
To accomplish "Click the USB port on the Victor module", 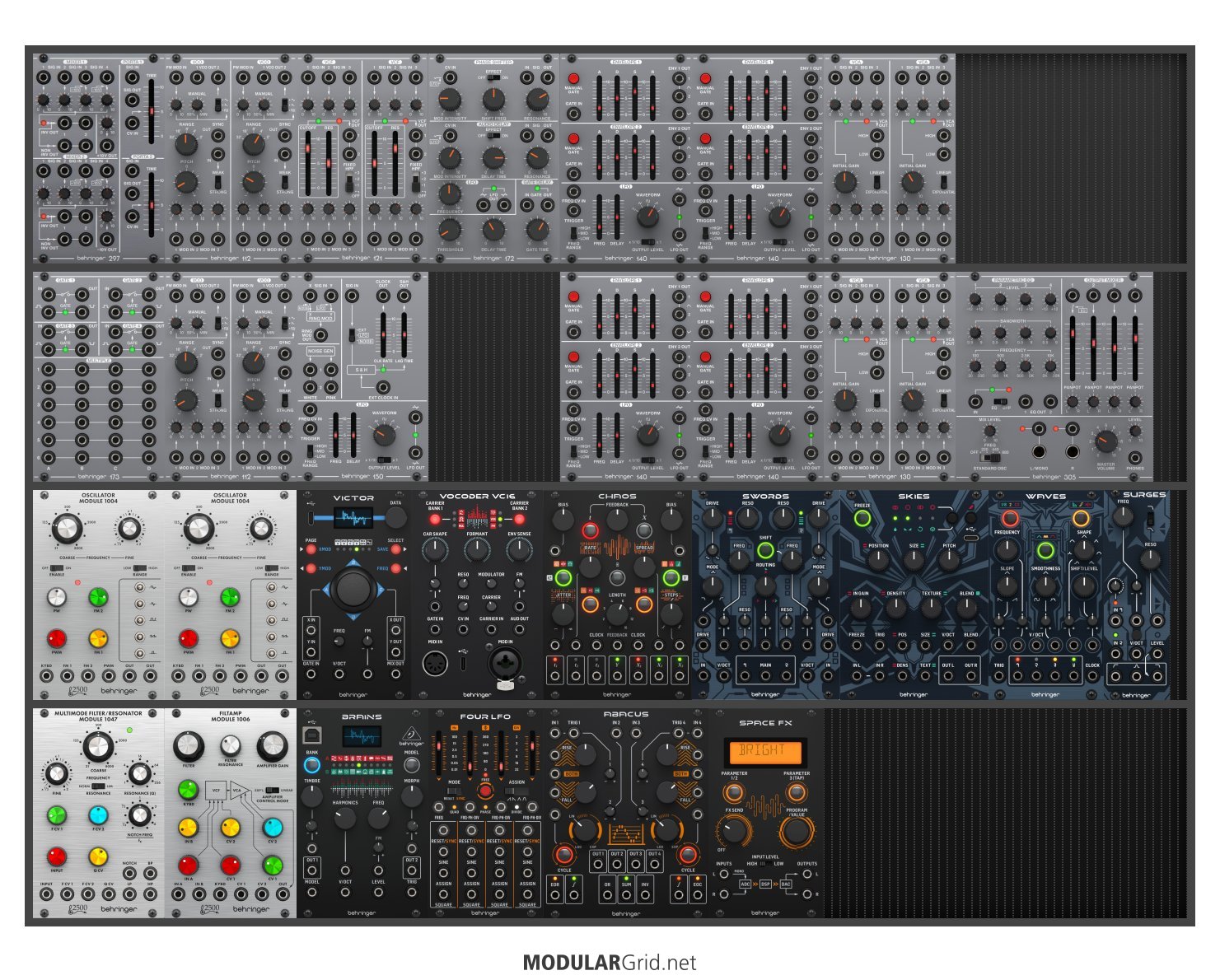I will 310,517.
